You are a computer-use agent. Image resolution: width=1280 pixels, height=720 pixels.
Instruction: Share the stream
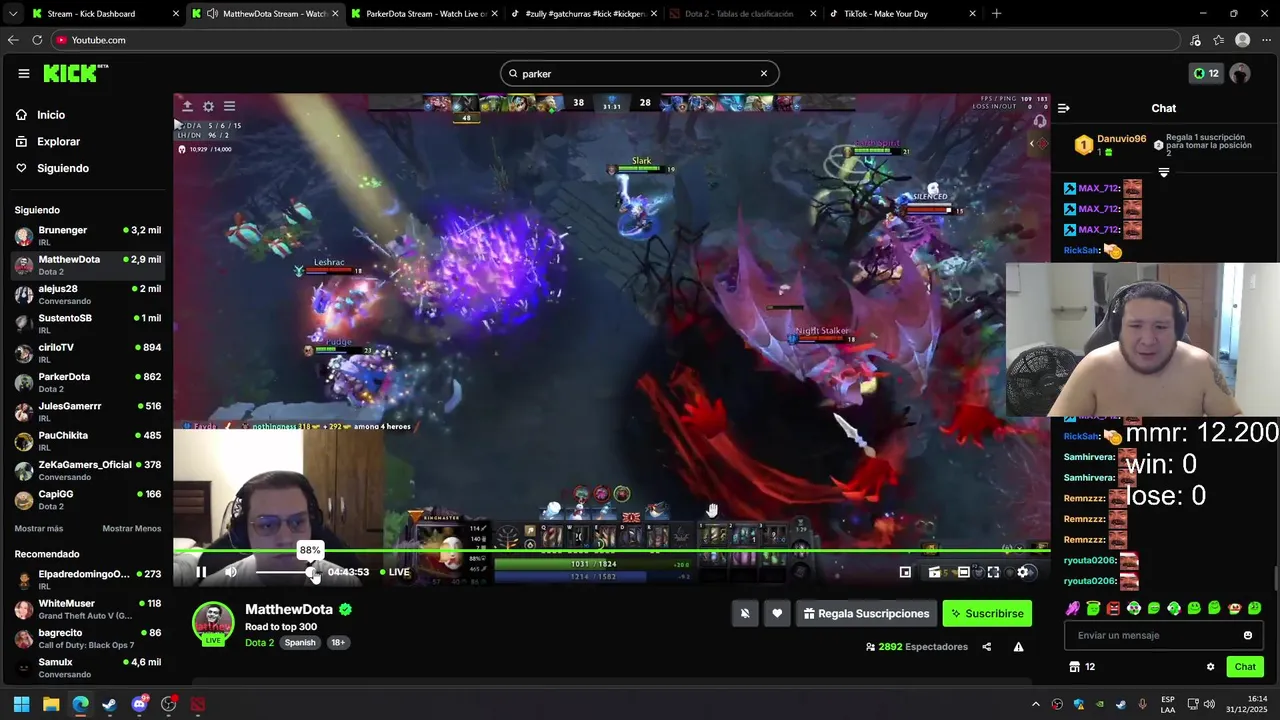(987, 647)
